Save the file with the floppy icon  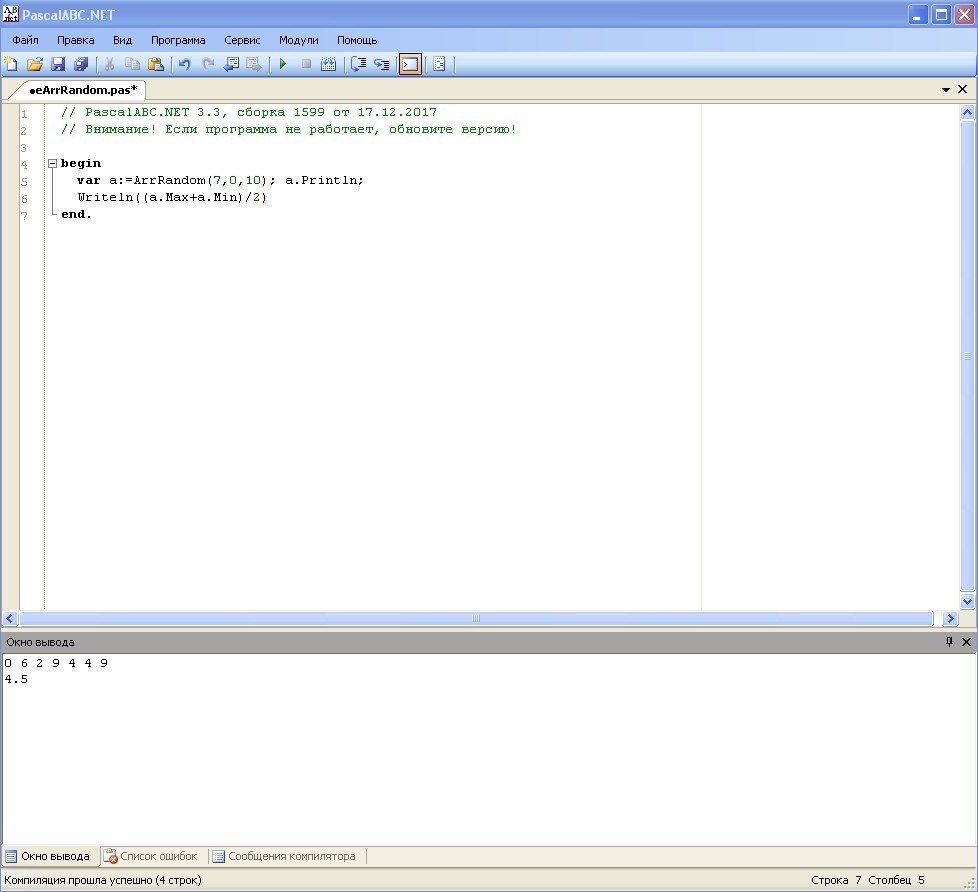[58, 64]
